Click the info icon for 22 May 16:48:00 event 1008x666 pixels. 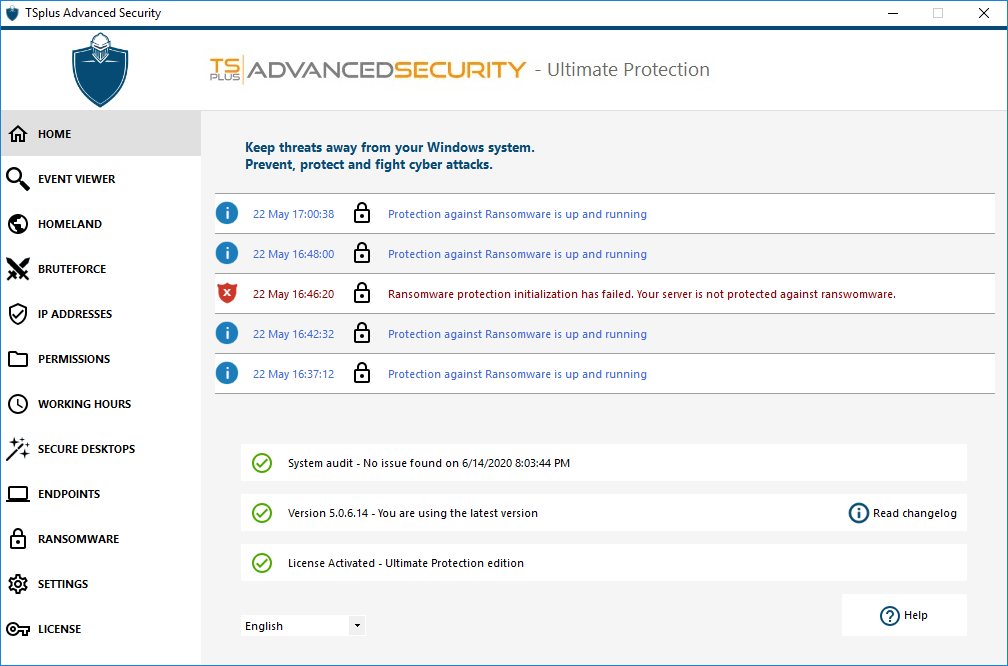[x=227, y=253]
